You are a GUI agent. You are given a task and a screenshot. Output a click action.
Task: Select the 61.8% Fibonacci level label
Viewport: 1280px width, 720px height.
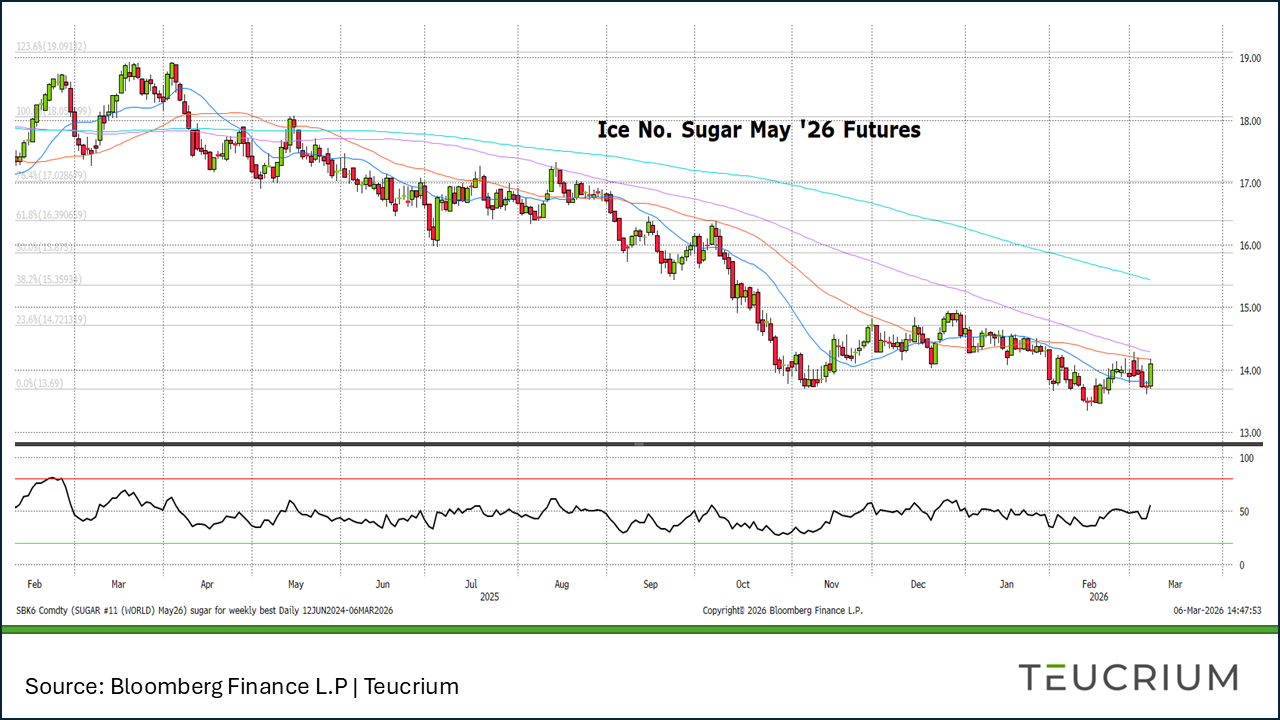50,215
